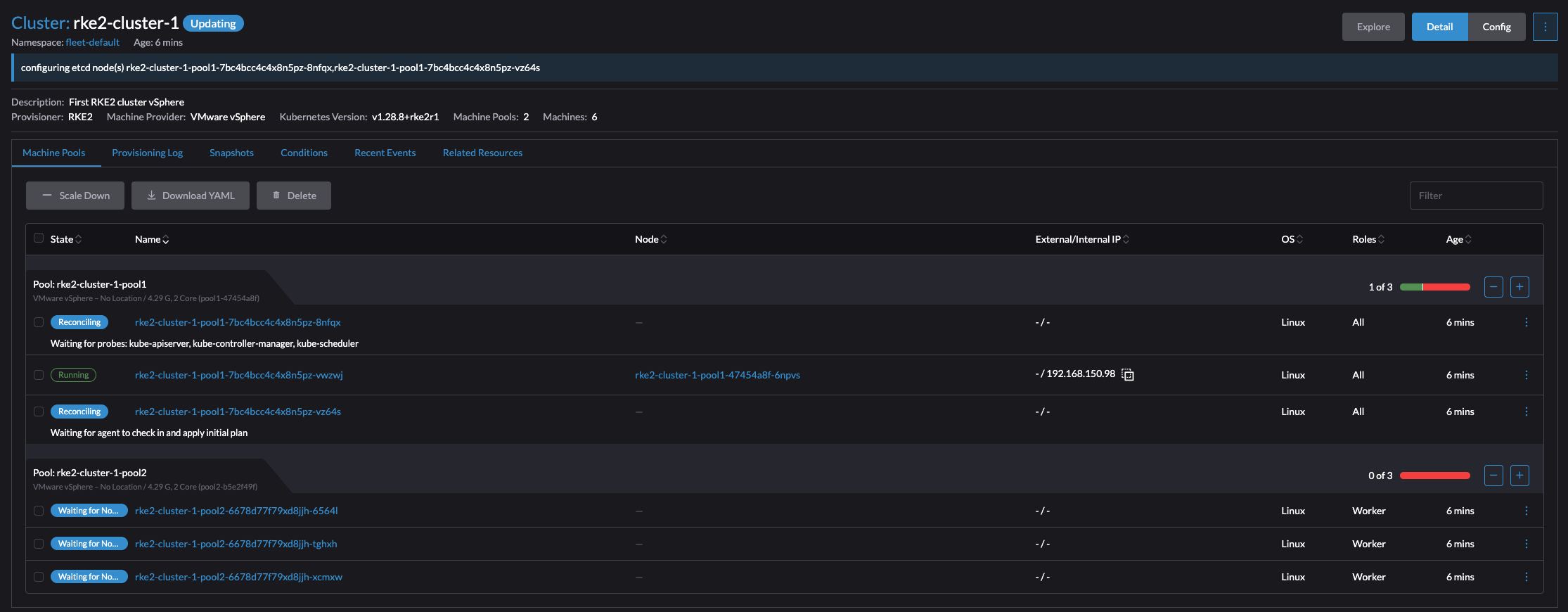
Task: Select checkbox for machine pool1 vz64s
Action: pyautogui.click(x=39, y=412)
